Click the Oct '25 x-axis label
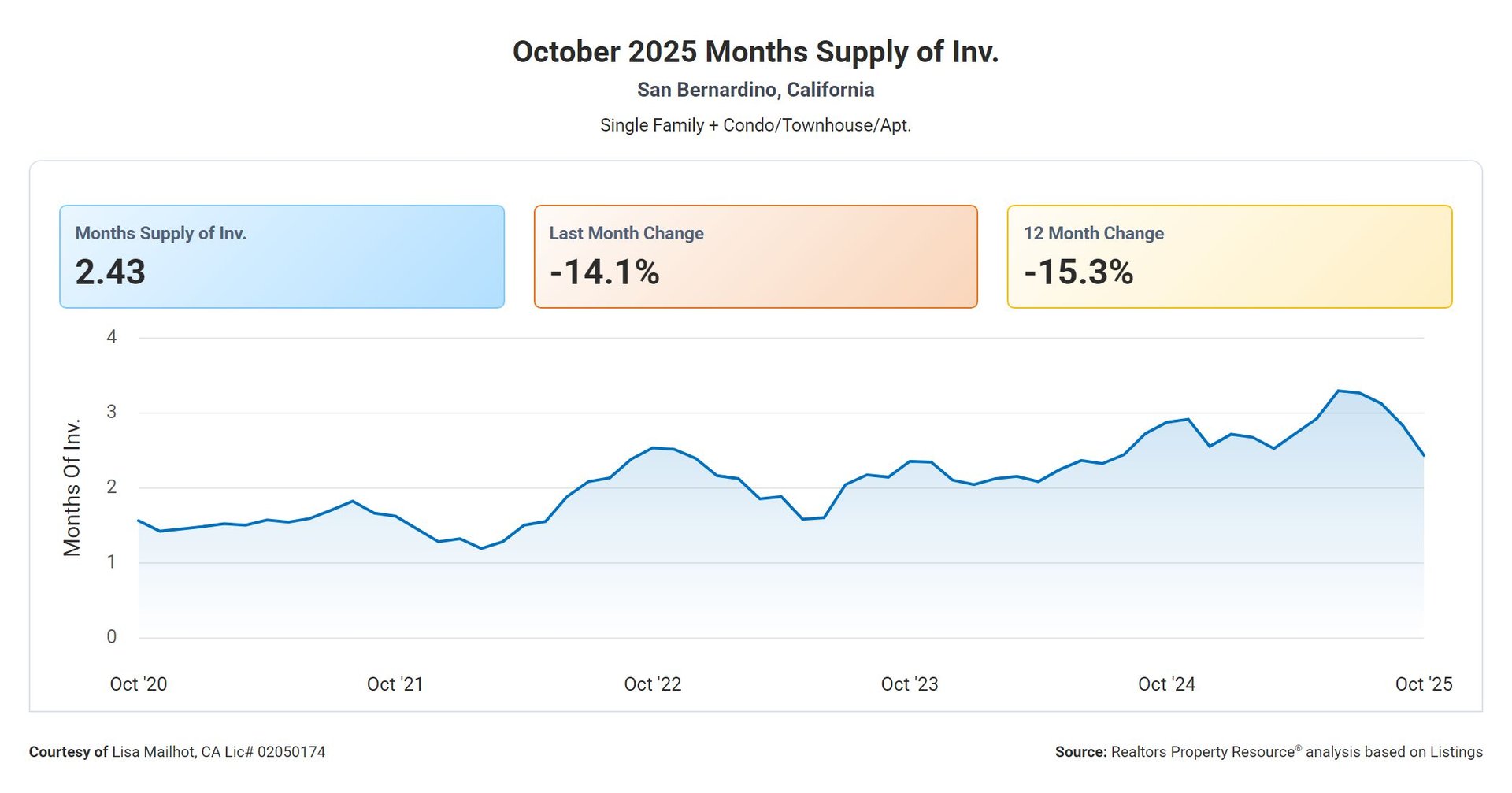This screenshot has height=793, width=1512. pyautogui.click(x=1423, y=684)
